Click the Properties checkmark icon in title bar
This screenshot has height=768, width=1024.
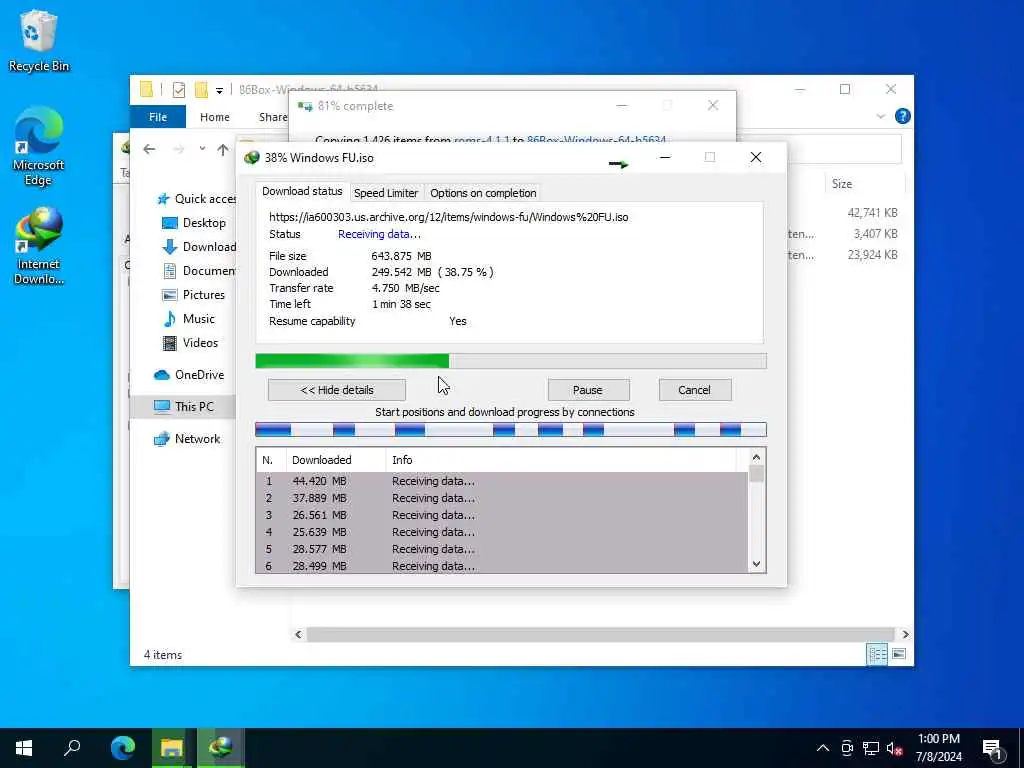click(179, 89)
